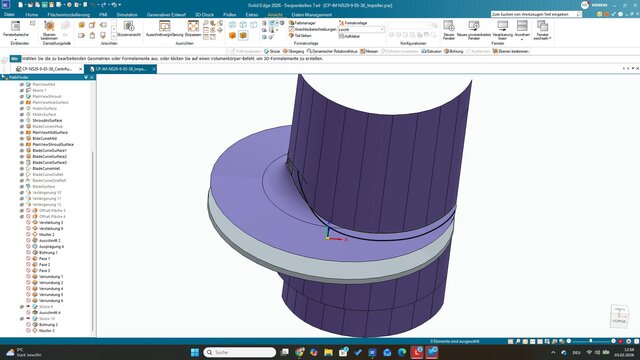Select Ausprägung 4 in PathFinder
Screen dimensions: 640x360
click(x=51, y=247)
